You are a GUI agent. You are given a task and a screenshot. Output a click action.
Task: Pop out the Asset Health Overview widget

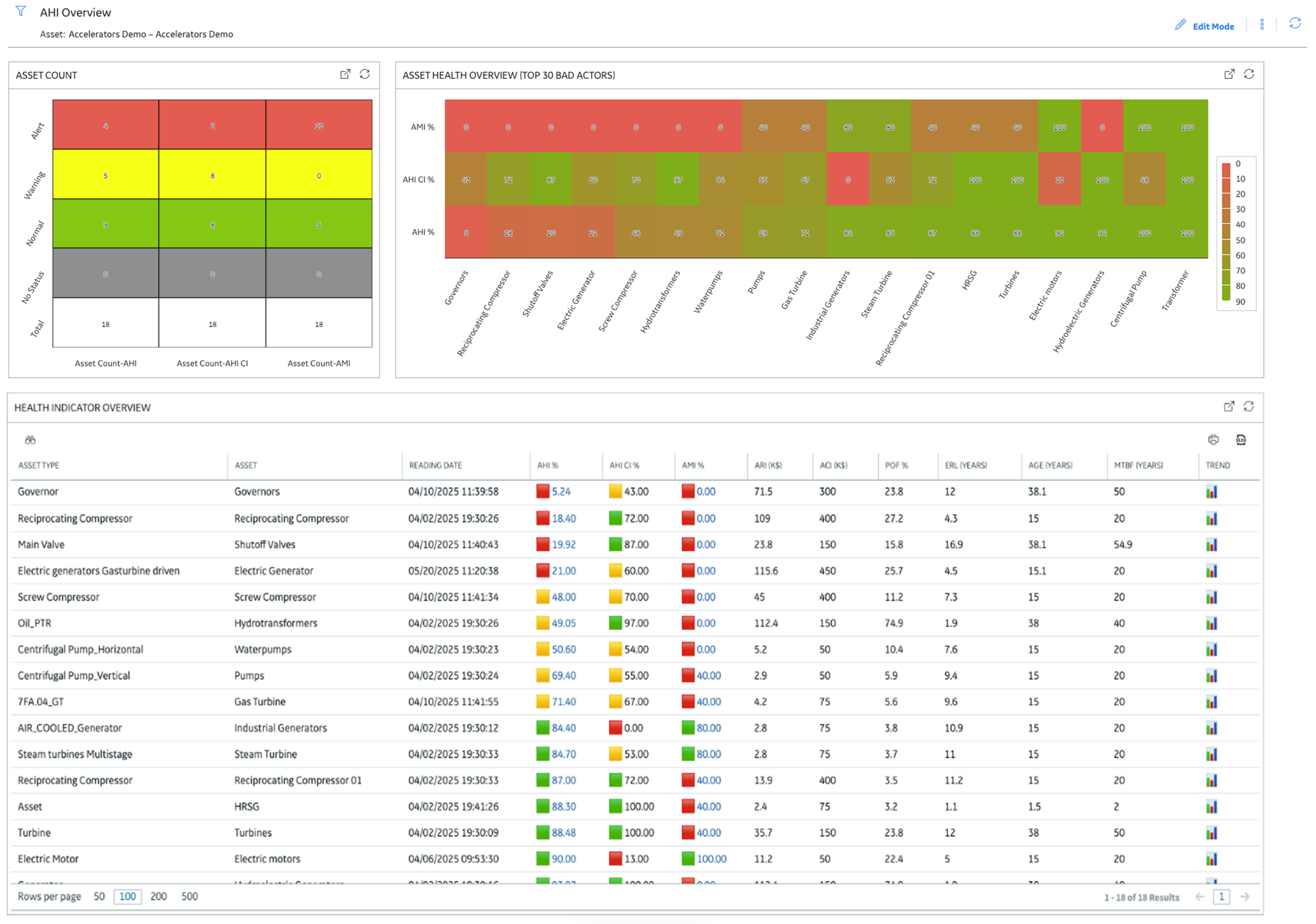pyautogui.click(x=1229, y=74)
